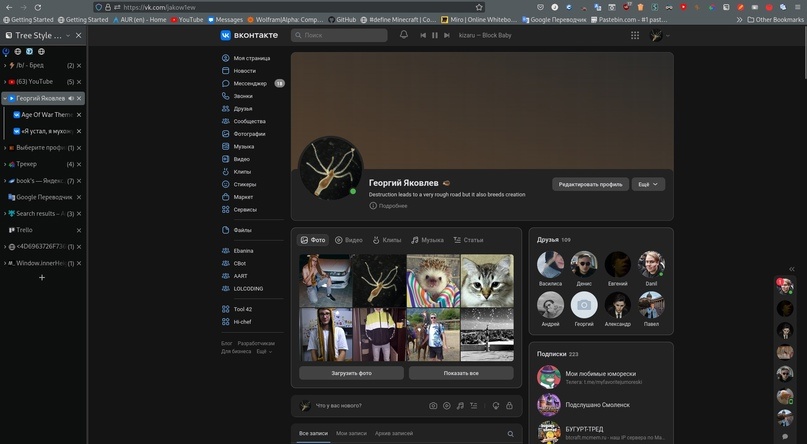Go to Музыка in the left menu
Screen dimensions: 807x444
tap(243, 146)
